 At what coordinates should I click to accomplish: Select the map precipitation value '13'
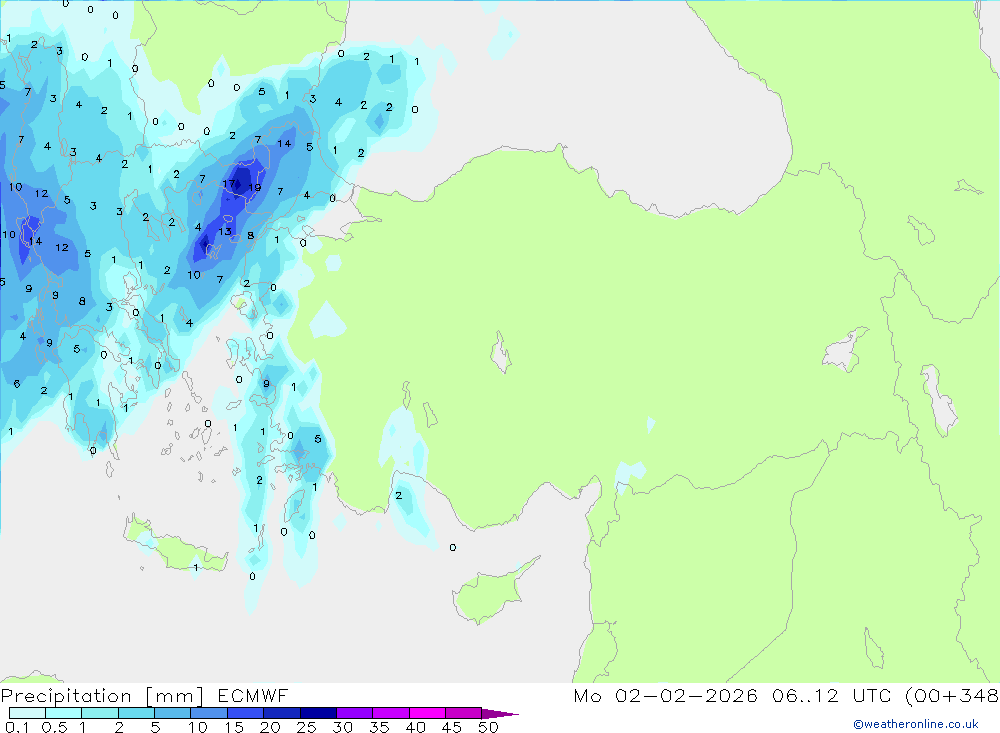(225, 232)
